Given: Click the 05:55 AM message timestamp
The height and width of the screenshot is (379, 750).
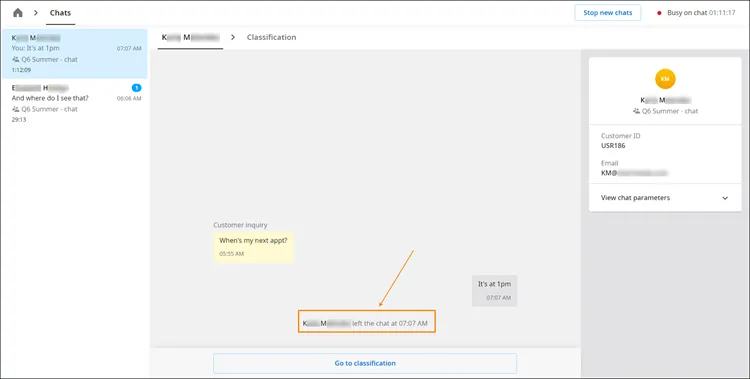Looking at the screenshot, I should point(232,254).
